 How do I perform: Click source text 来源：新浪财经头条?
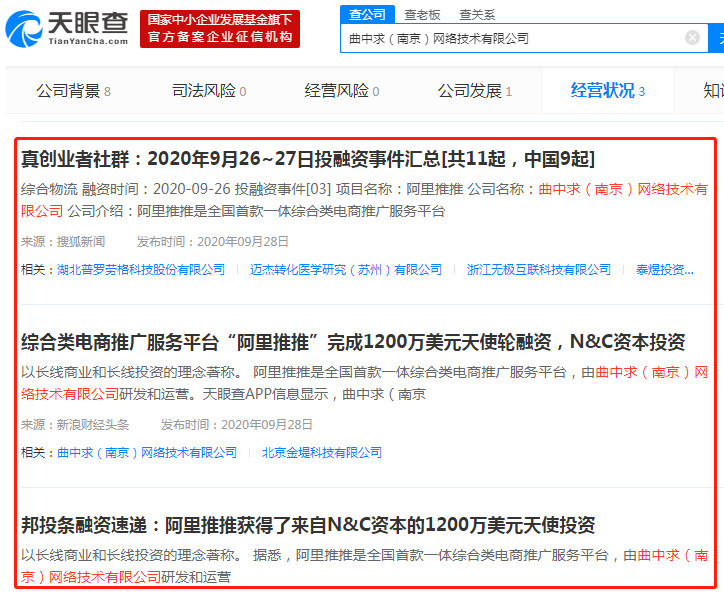coord(75,425)
